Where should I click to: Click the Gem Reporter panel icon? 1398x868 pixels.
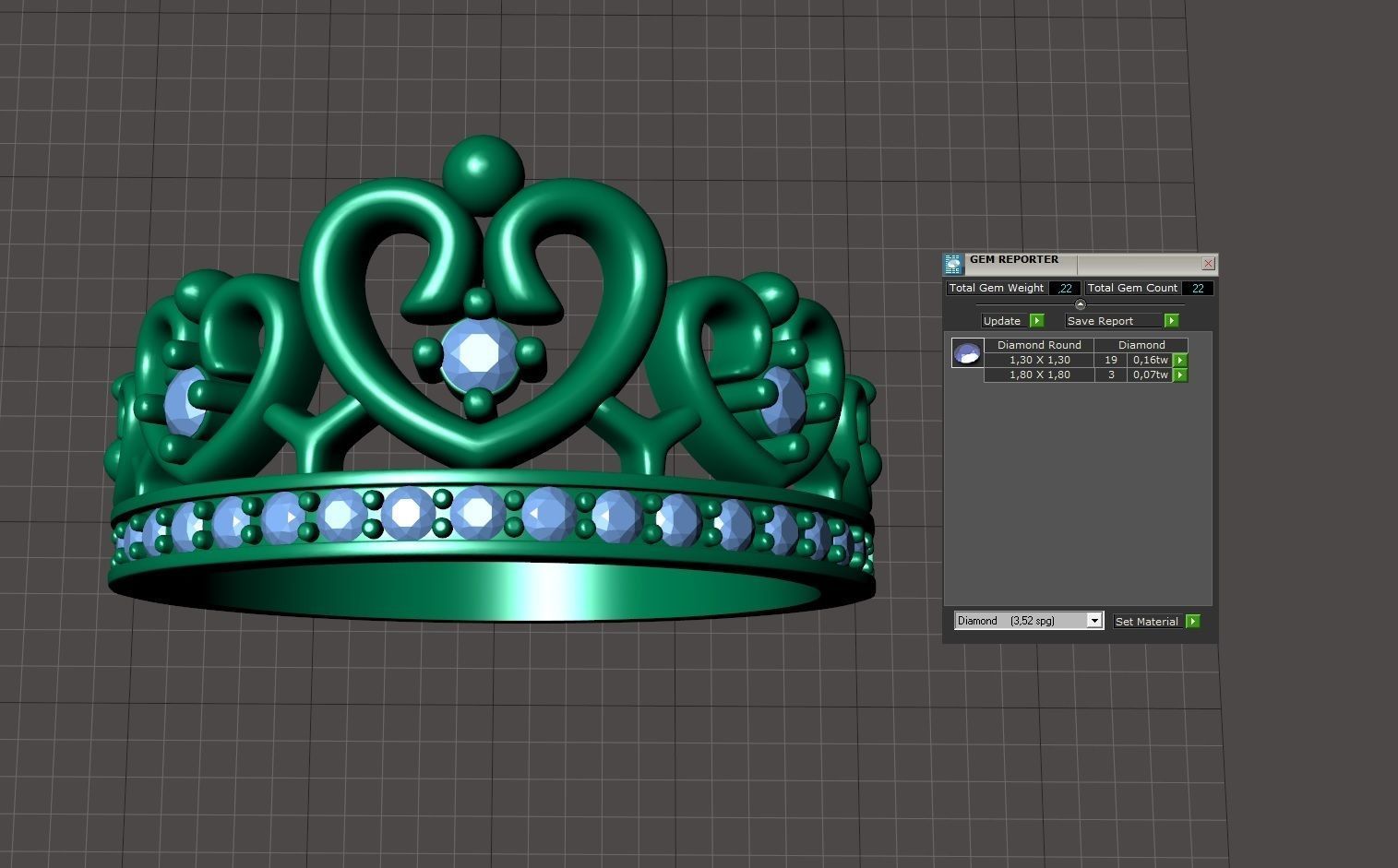click(953, 265)
